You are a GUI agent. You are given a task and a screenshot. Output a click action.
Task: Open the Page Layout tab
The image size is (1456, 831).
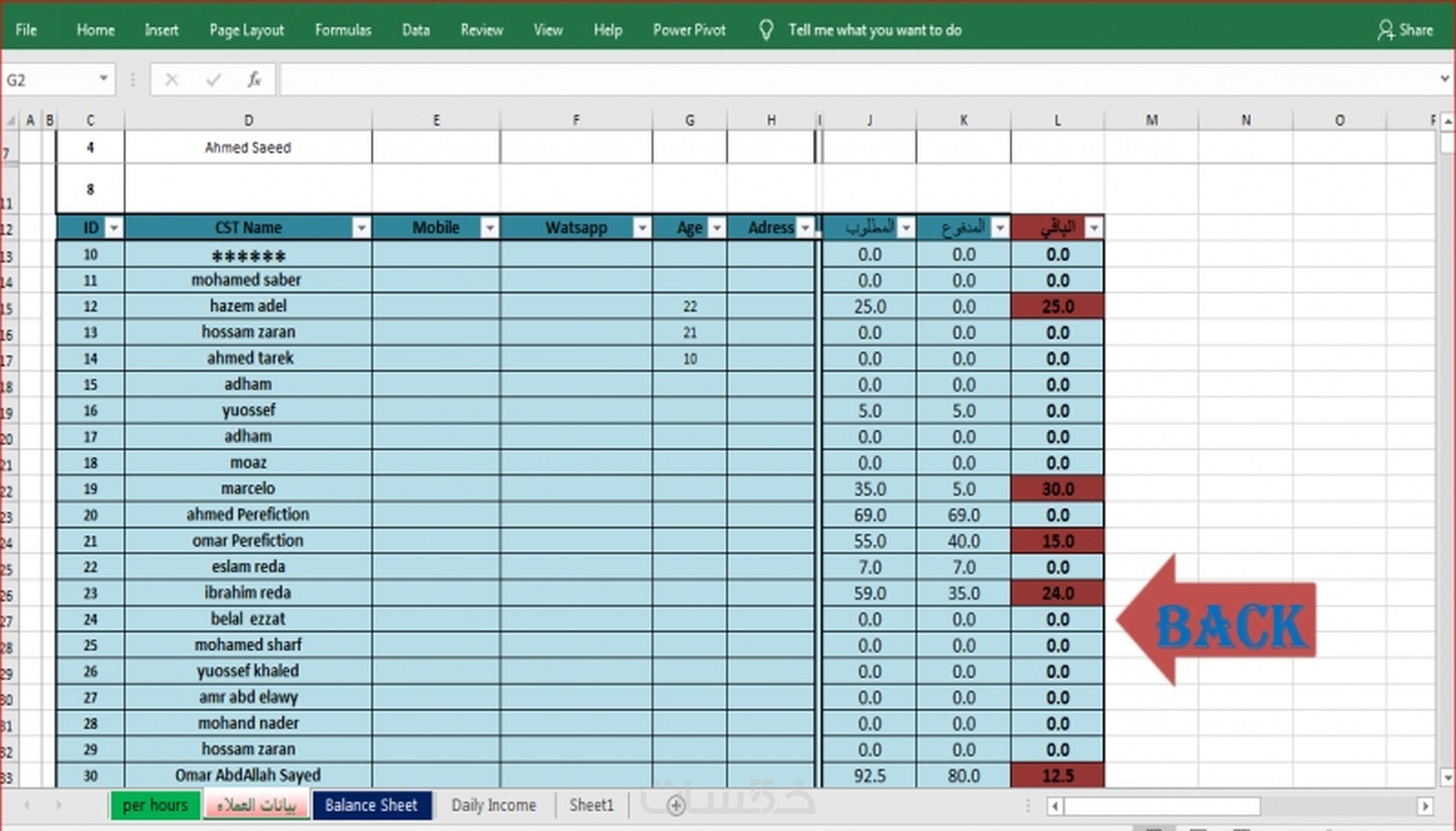tap(247, 30)
